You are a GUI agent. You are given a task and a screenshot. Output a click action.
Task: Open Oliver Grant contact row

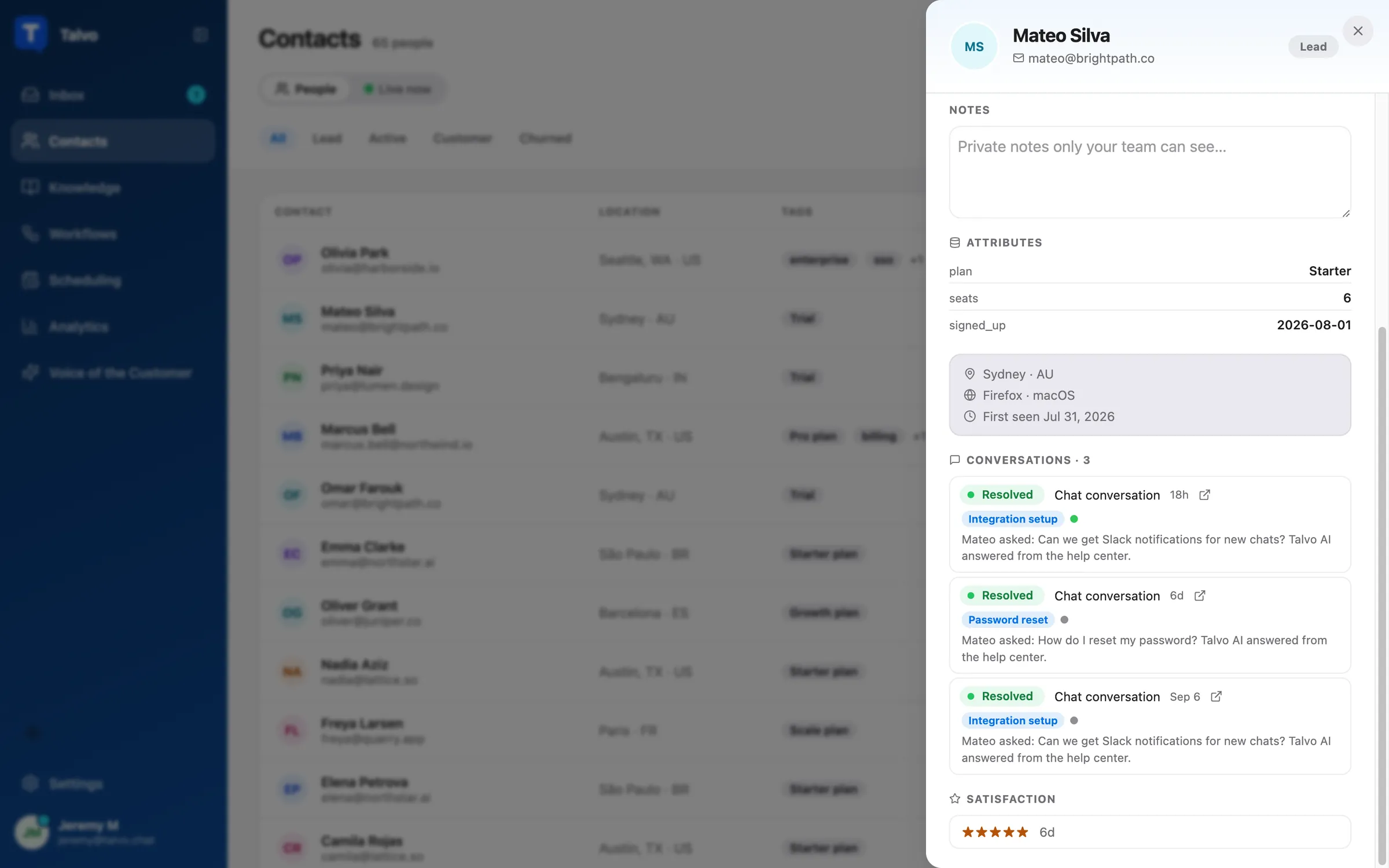click(x=593, y=613)
